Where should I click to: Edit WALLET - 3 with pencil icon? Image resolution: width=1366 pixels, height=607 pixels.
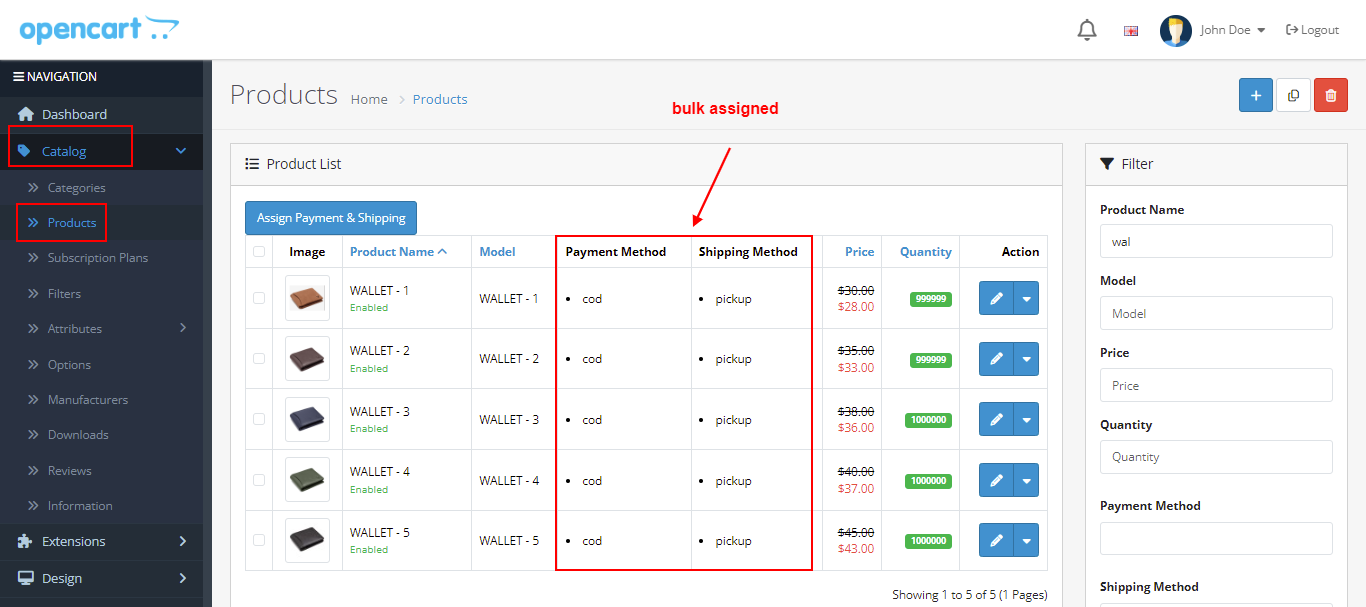[996, 419]
